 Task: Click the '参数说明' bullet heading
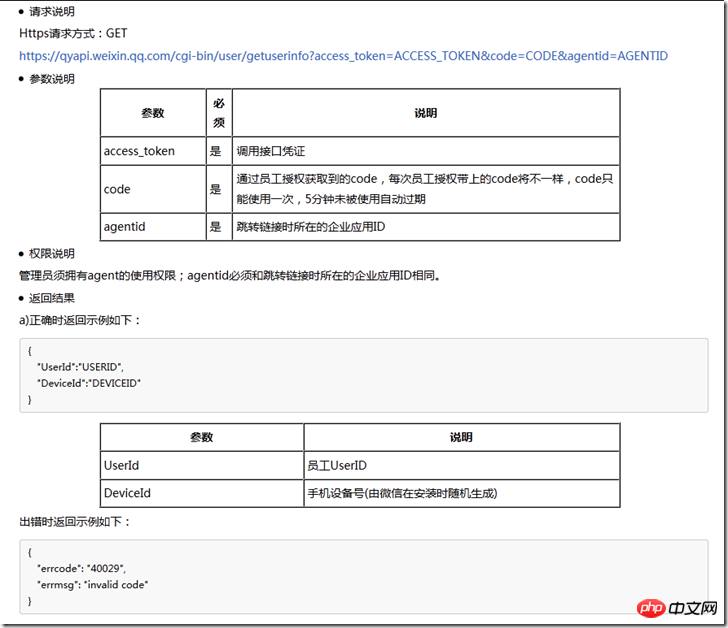52,79
